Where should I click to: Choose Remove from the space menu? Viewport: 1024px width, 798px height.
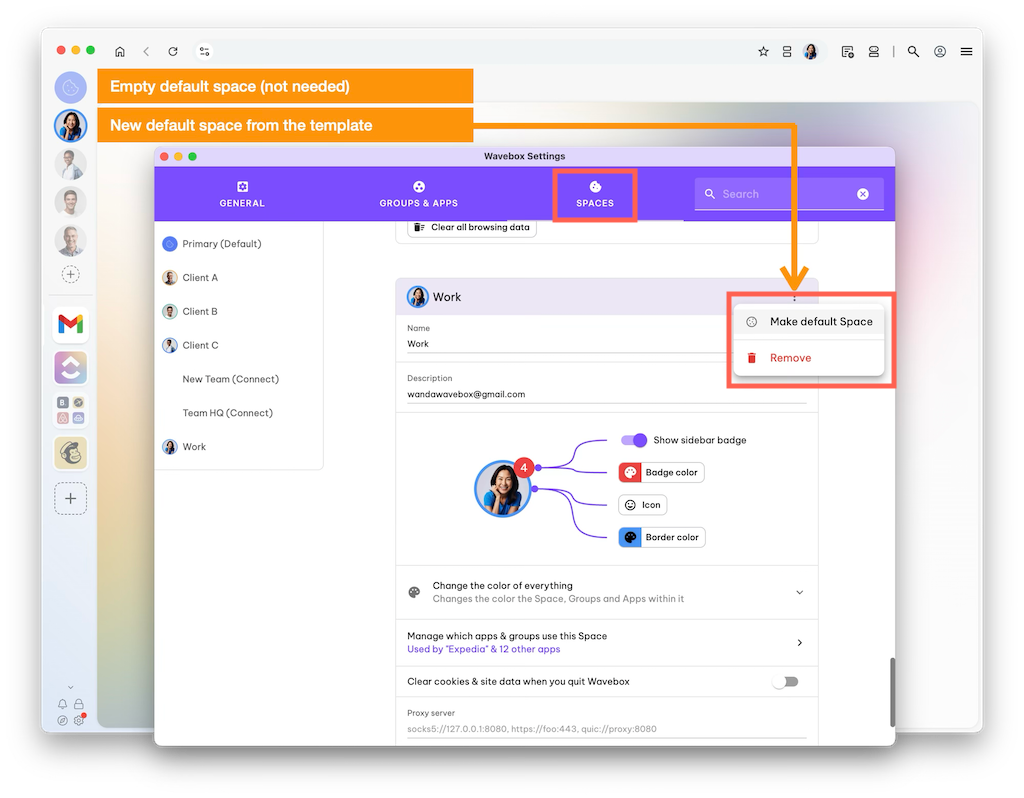[x=808, y=358]
